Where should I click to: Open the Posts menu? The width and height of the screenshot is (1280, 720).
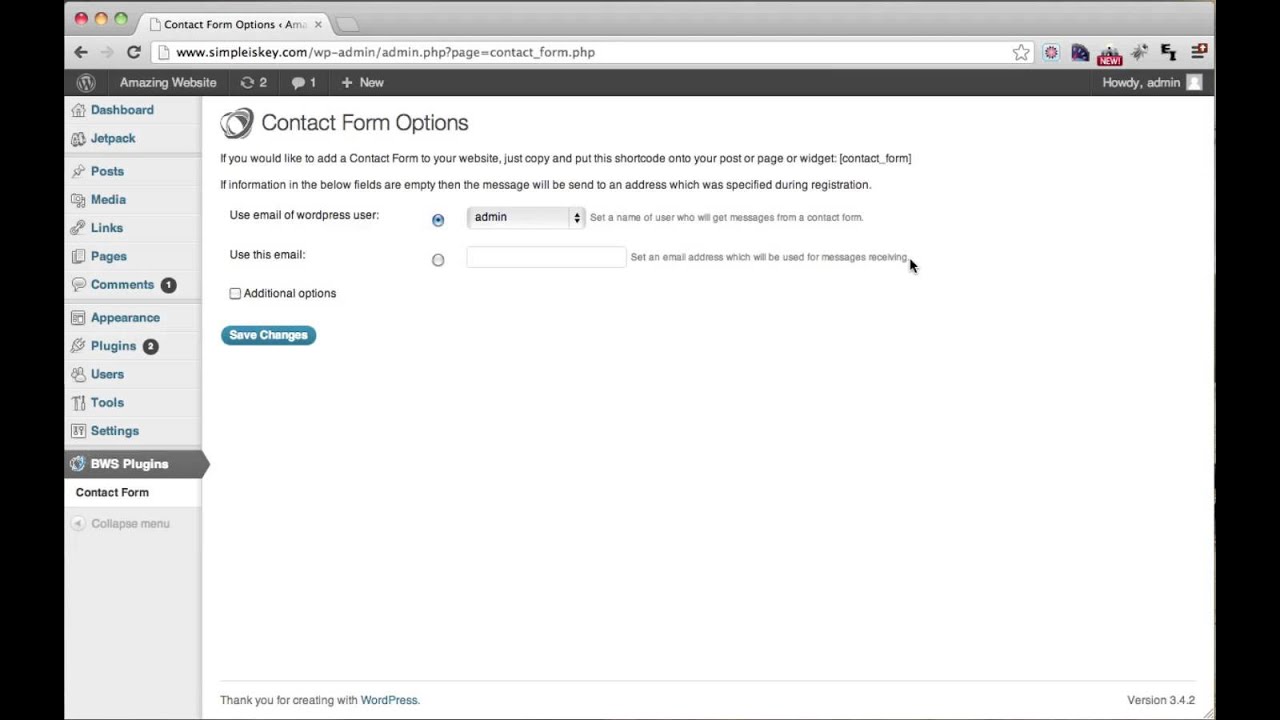coord(107,171)
